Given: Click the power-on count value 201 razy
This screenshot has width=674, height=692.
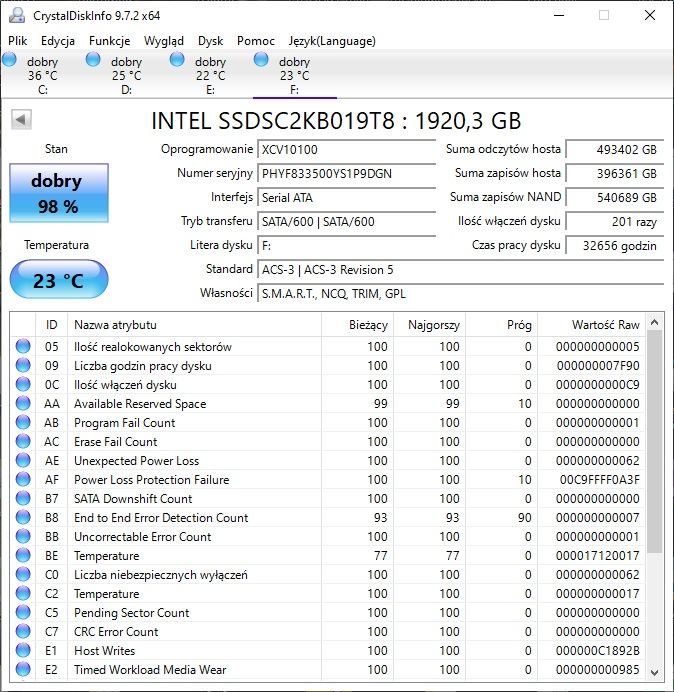Looking at the screenshot, I should (x=614, y=222).
